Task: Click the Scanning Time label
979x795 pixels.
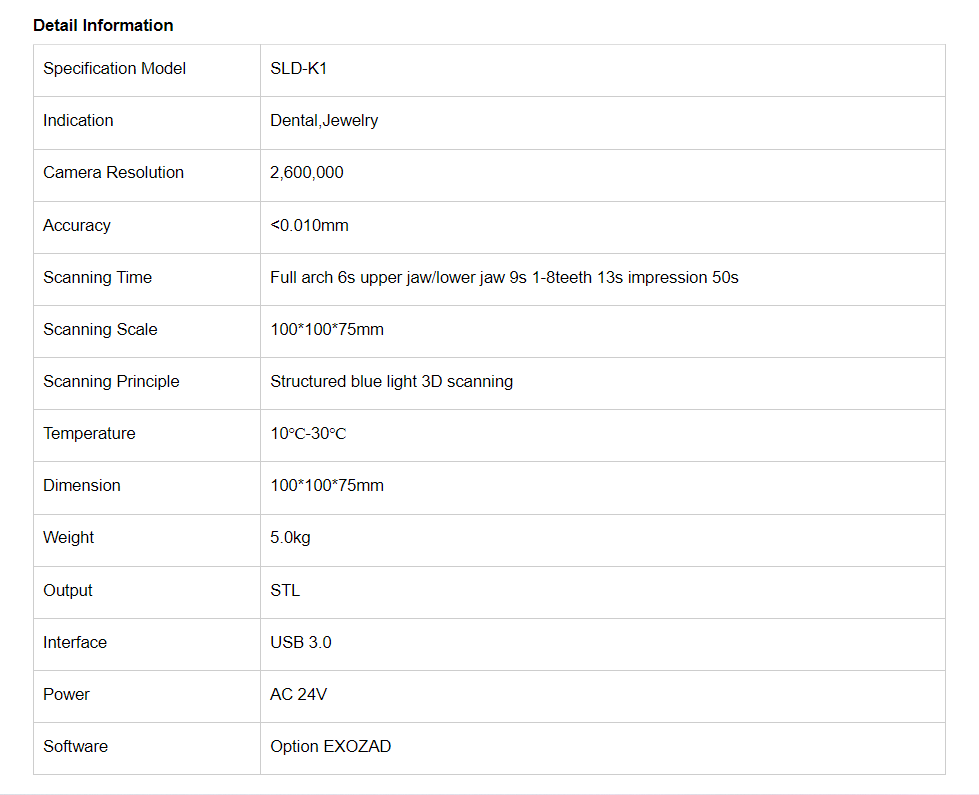Action: (97, 278)
